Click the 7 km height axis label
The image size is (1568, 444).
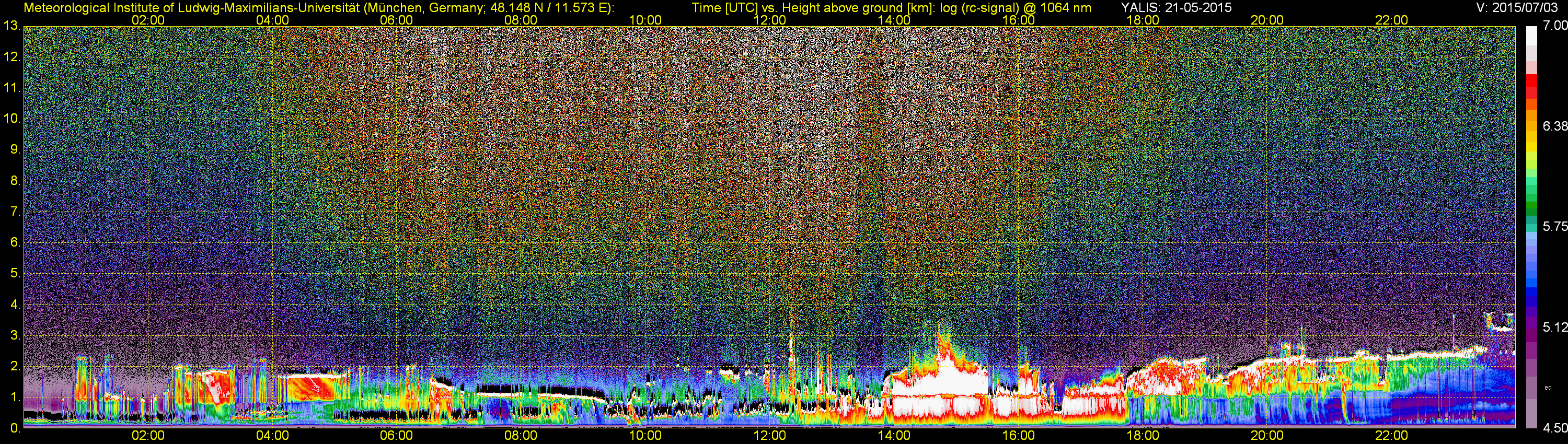[x=15, y=212]
